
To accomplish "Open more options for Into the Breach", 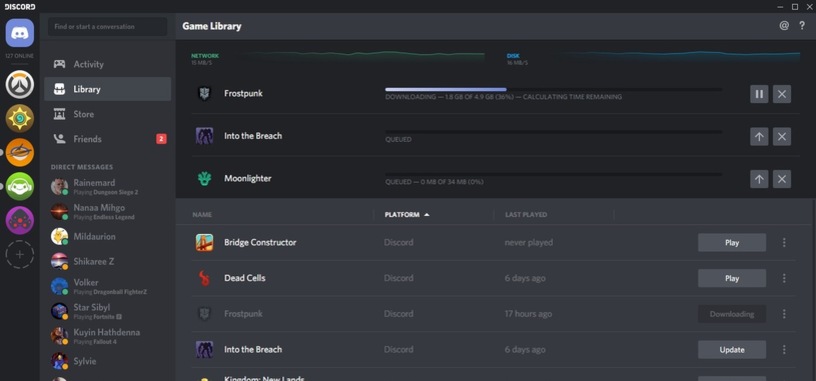I will point(784,350).
